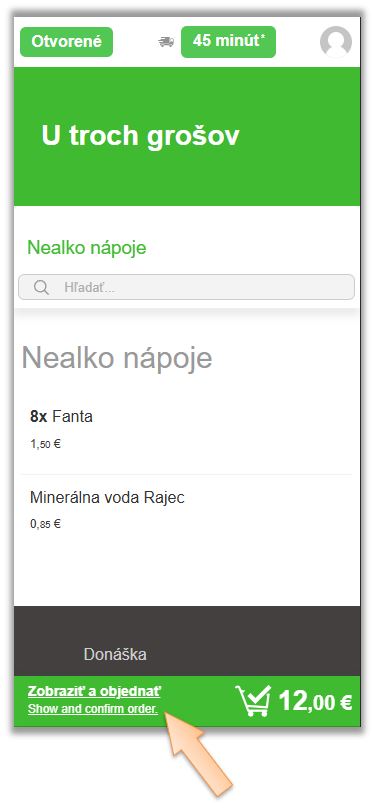Click the large Nealko nápoje section heading
The width and height of the screenshot is (372, 812).
click(x=117, y=358)
